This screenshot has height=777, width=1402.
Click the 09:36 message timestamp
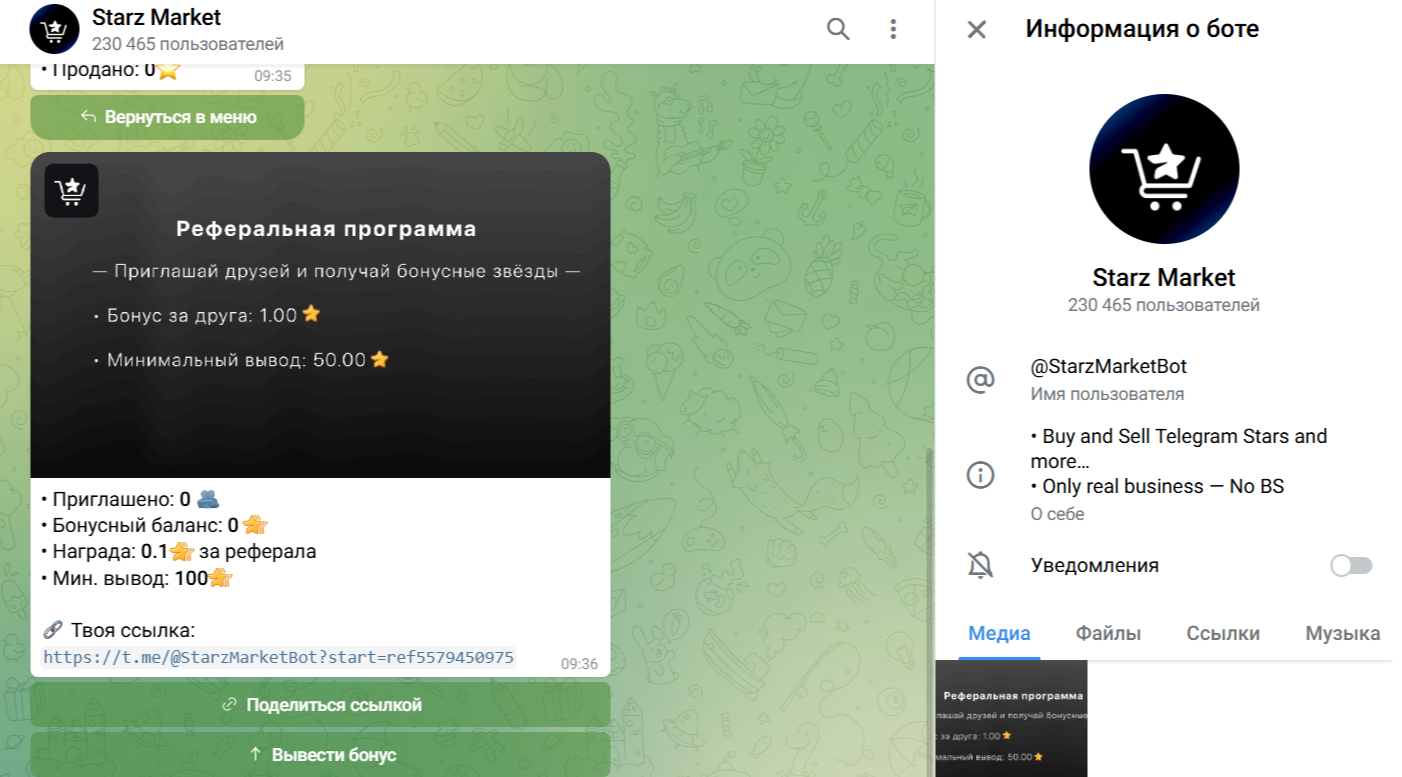pyautogui.click(x=579, y=663)
